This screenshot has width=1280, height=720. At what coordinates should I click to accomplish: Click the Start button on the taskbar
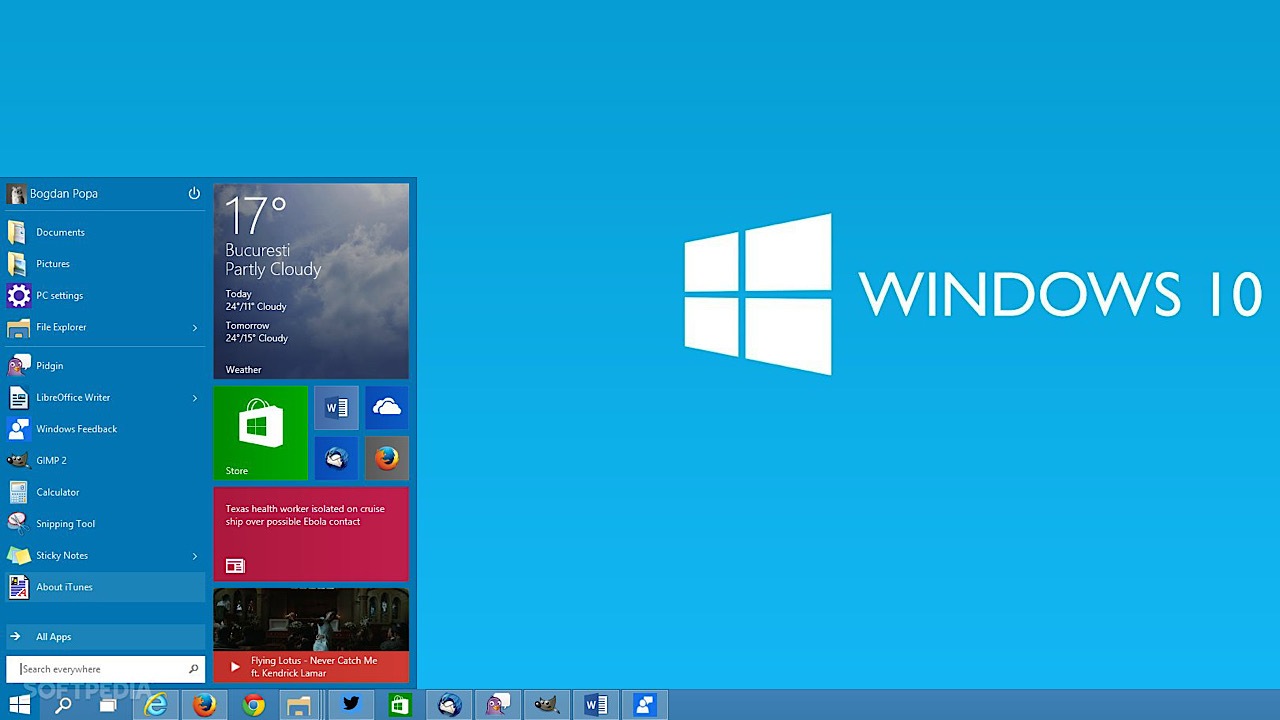point(19,705)
